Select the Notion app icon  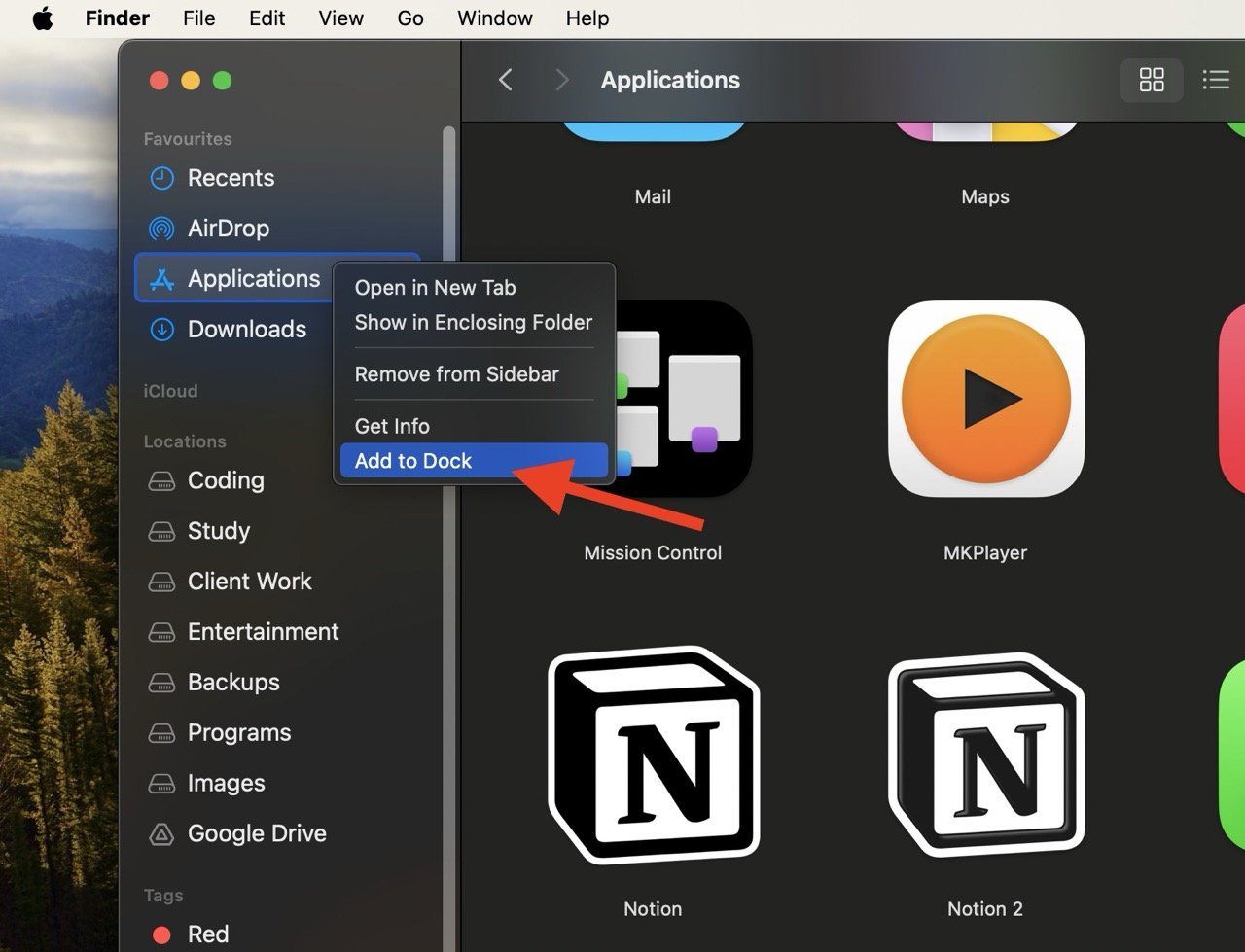click(653, 756)
